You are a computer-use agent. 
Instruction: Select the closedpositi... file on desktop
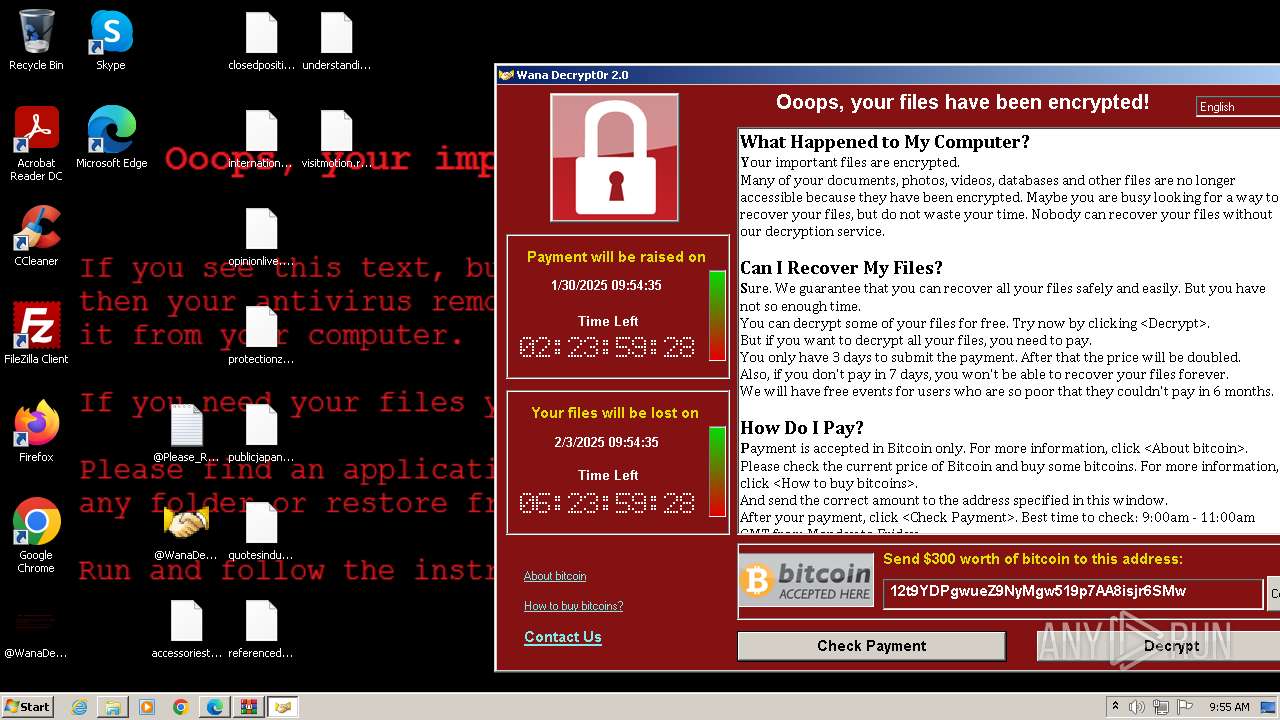[x=261, y=41]
